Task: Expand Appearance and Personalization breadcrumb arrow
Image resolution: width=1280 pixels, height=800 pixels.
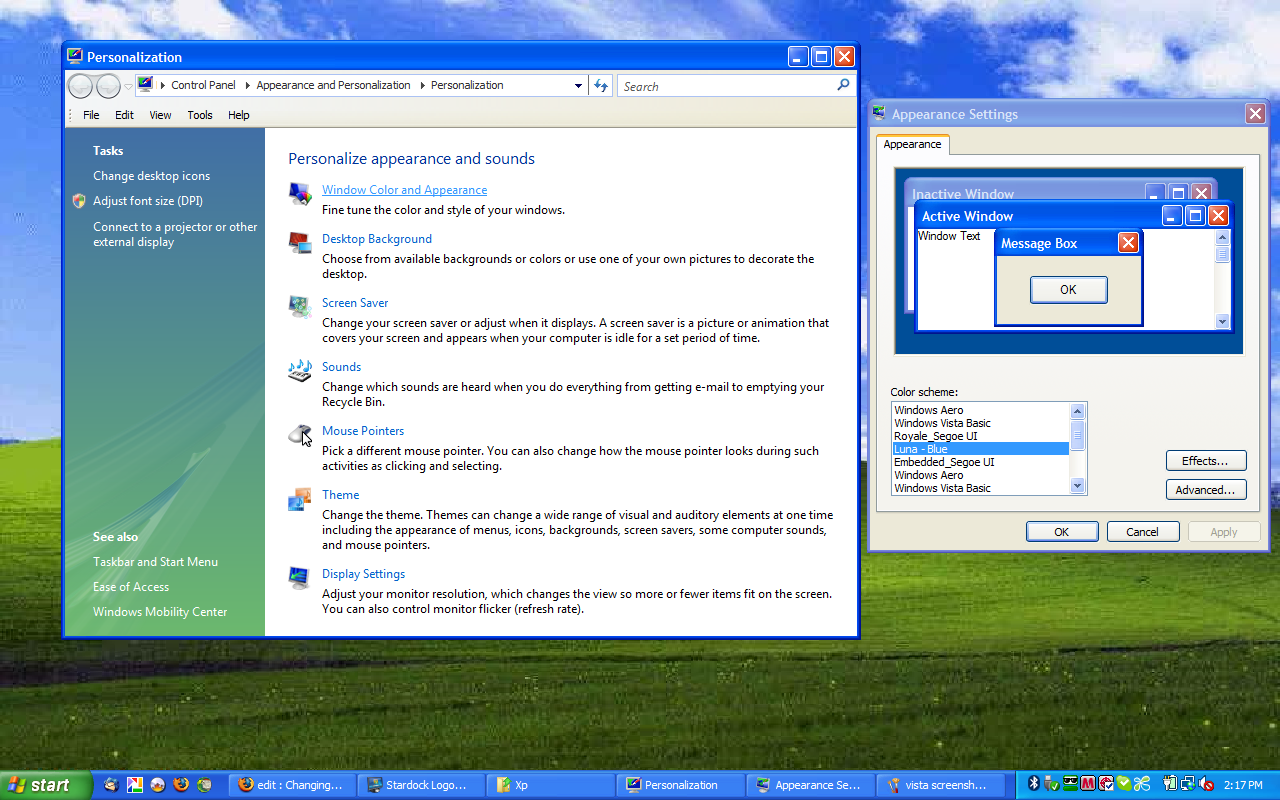Action: pyautogui.click(x=421, y=86)
